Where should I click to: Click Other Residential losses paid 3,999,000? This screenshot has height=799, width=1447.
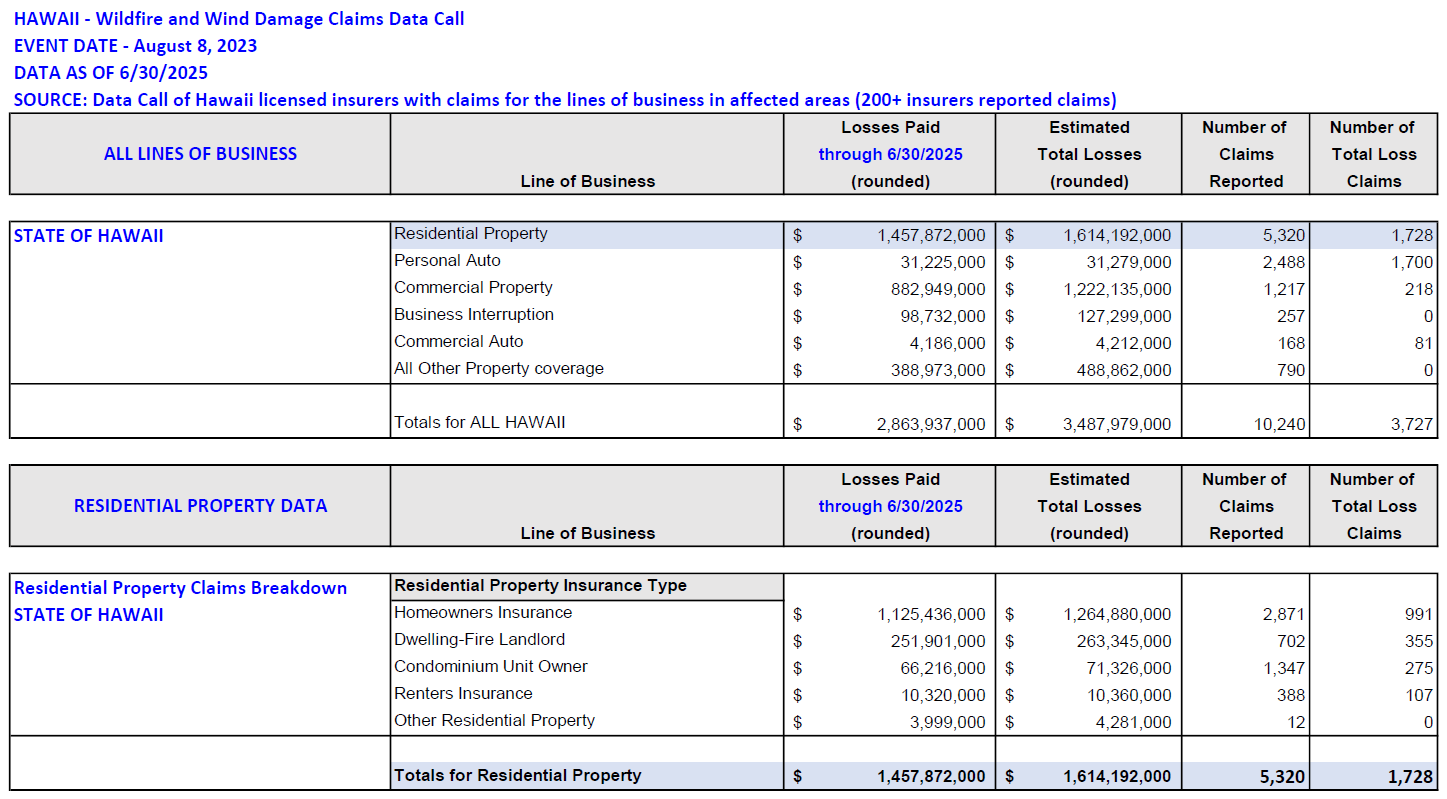[x=947, y=723]
